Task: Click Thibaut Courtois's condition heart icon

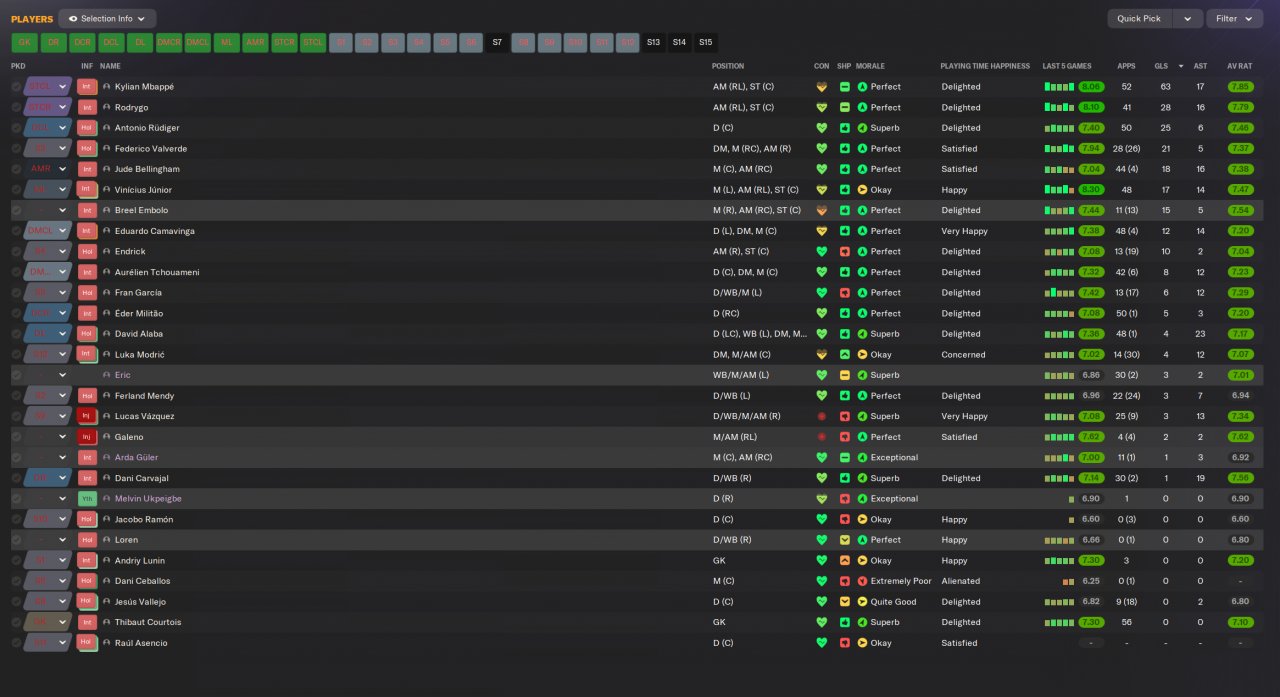Action: pos(822,622)
